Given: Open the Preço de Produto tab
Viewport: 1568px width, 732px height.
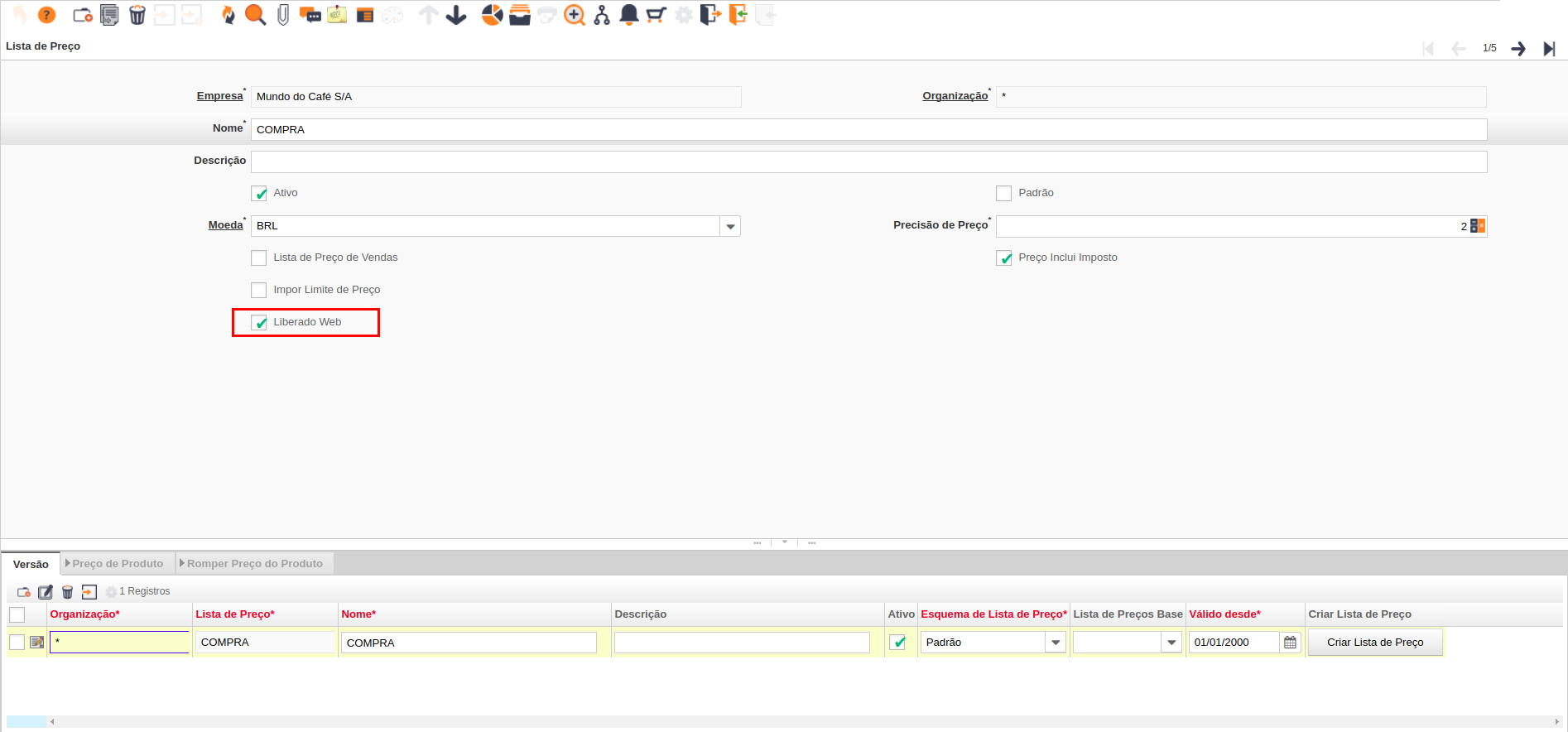Looking at the screenshot, I should pyautogui.click(x=118, y=564).
